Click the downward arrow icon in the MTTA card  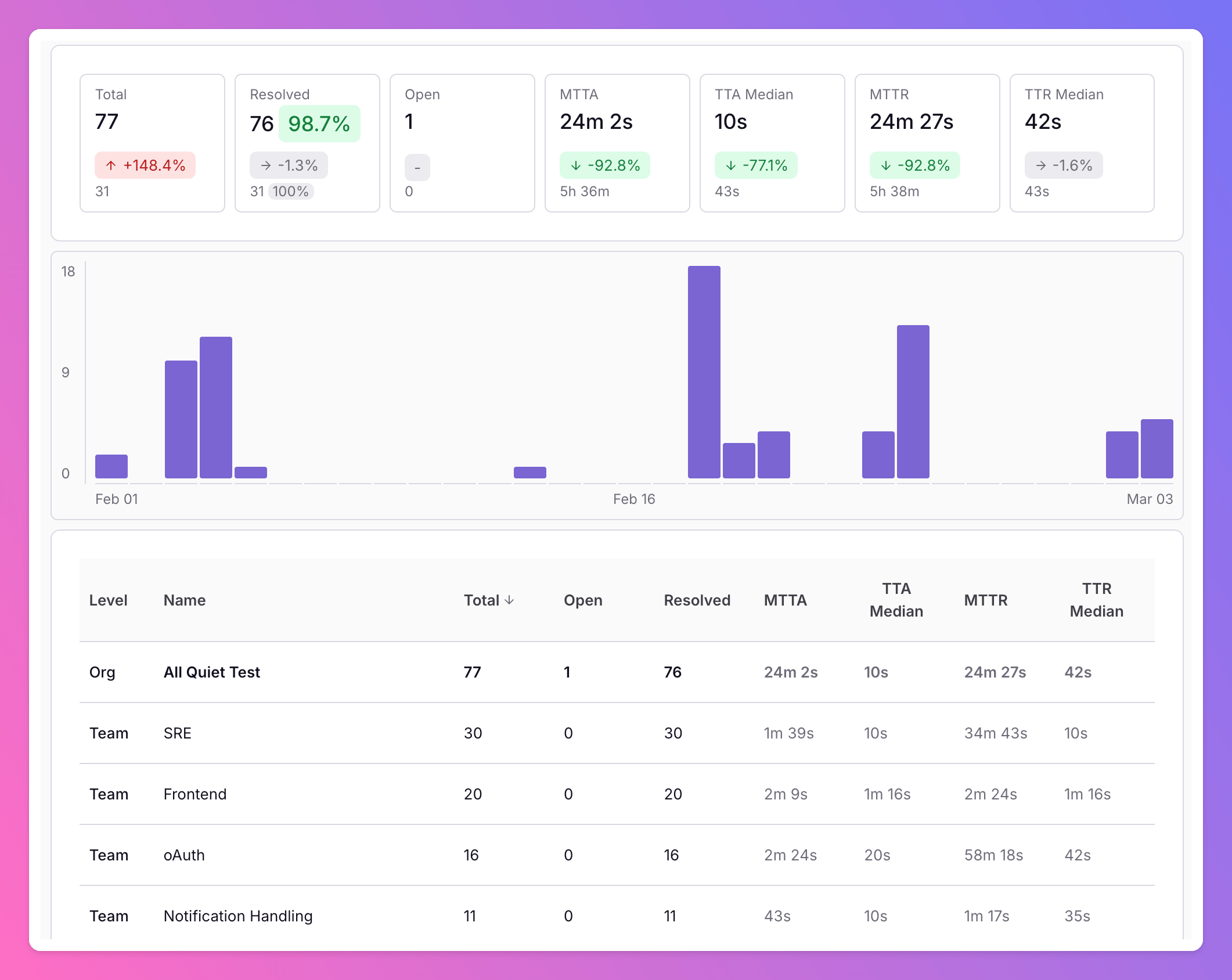pyautogui.click(x=575, y=165)
